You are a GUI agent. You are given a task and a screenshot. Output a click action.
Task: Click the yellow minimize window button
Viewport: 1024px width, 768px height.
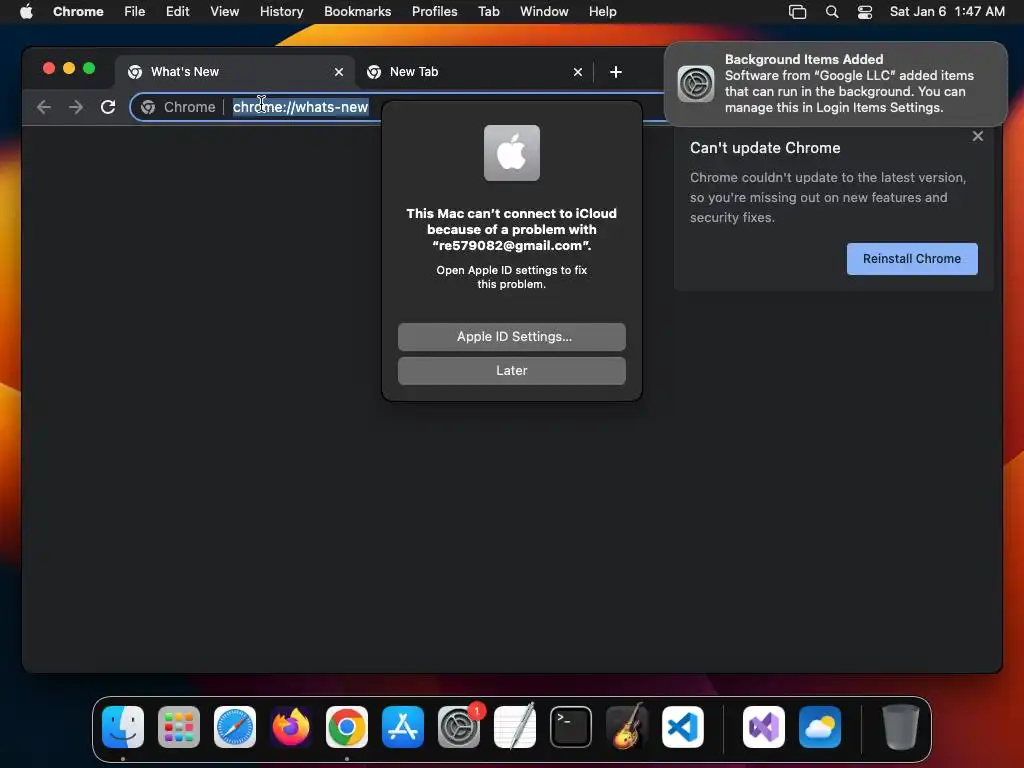pos(69,69)
